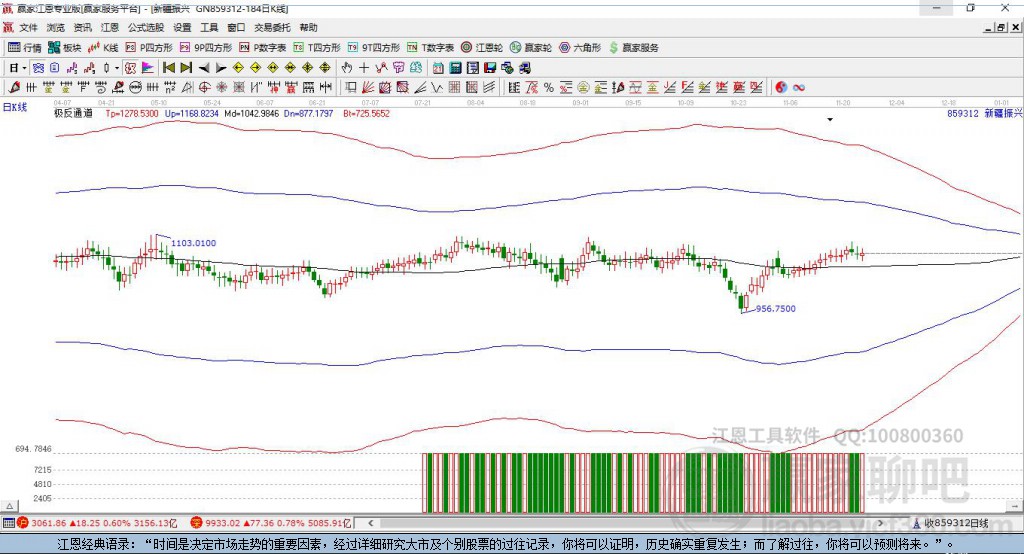Jump to the first bar arrow button
The width and height of the screenshot is (1024, 554).
pyautogui.click(x=168, y=68)
